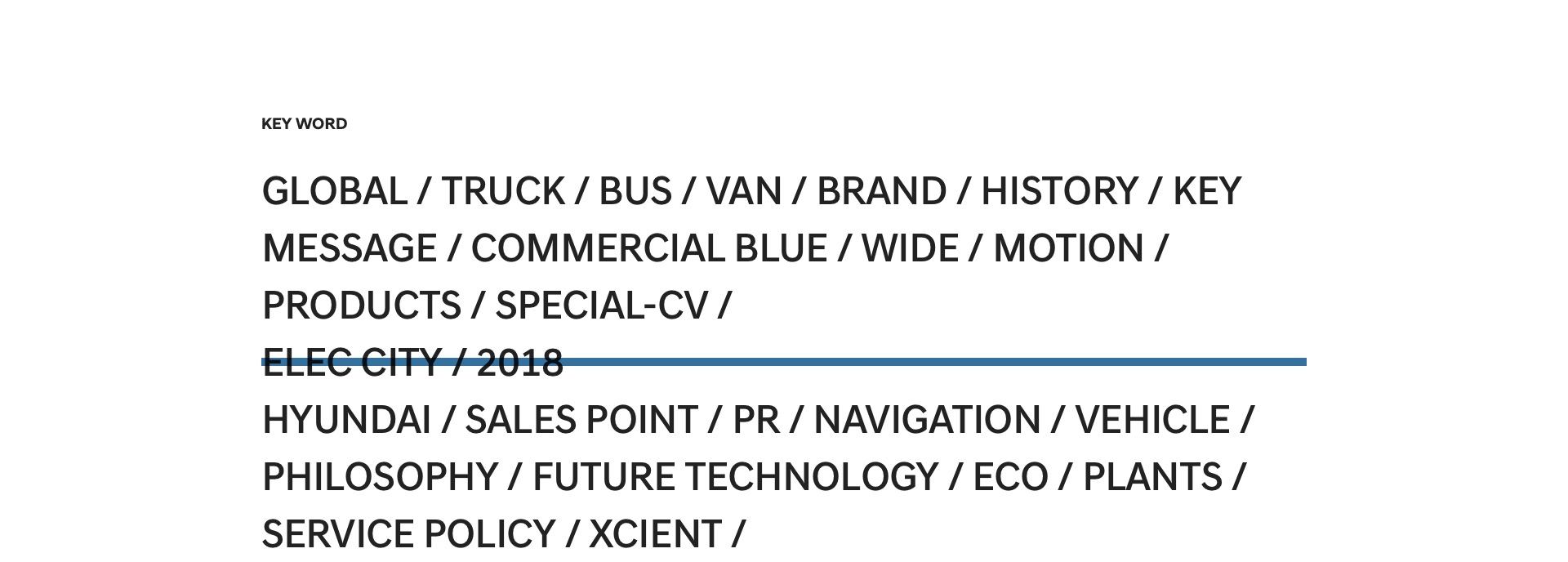1568x562 pixels.
Task: Open the SALES POINT keyword
Action: 581,421
